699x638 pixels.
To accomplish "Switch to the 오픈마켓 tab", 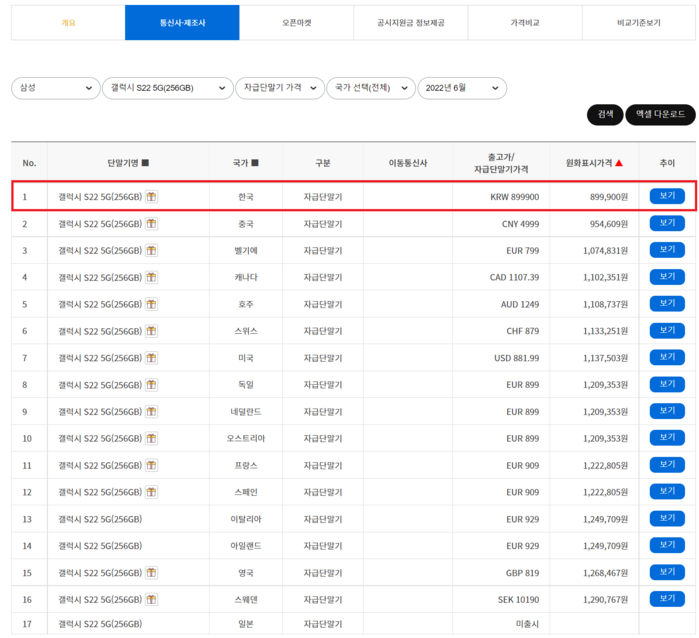I will coord(296,23).
